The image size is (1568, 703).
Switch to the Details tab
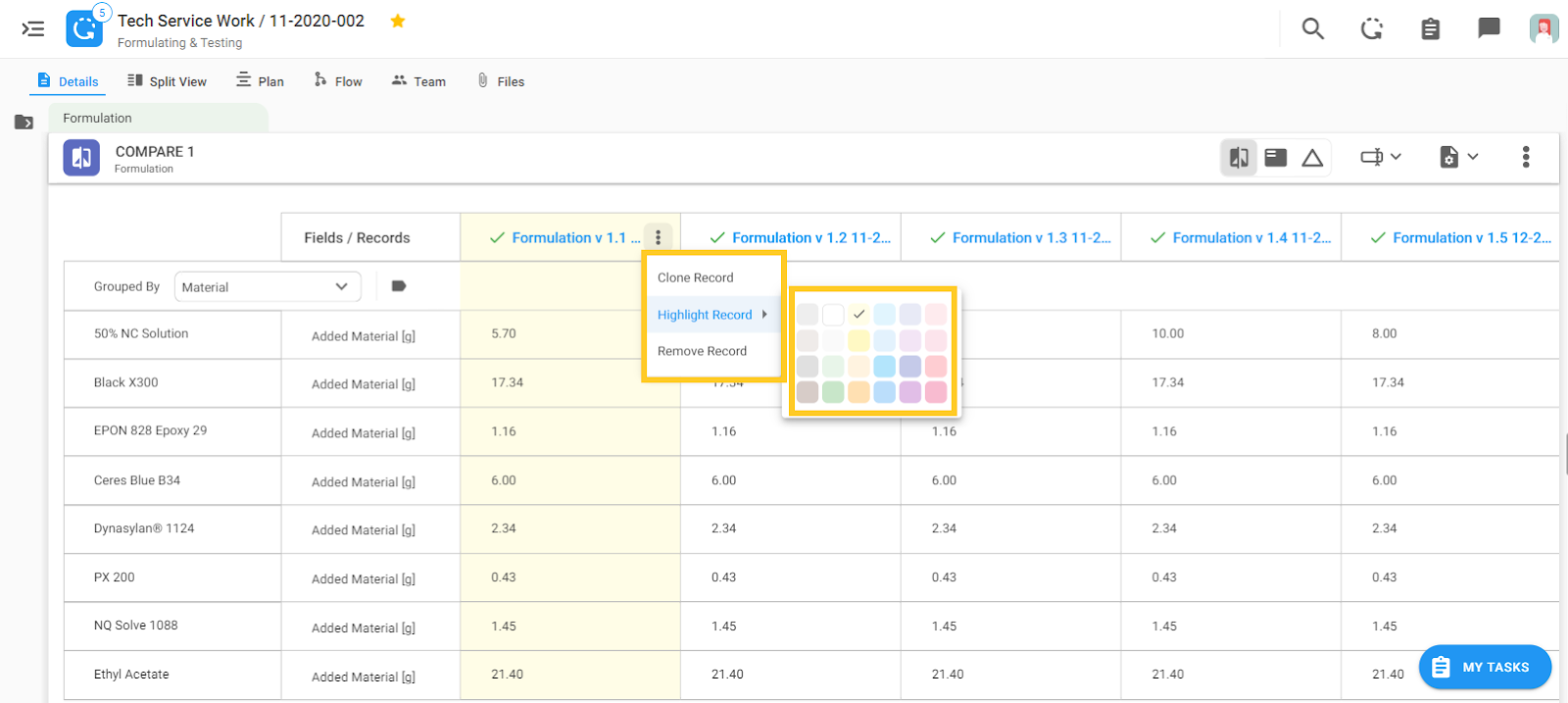[x=68, y=81]
